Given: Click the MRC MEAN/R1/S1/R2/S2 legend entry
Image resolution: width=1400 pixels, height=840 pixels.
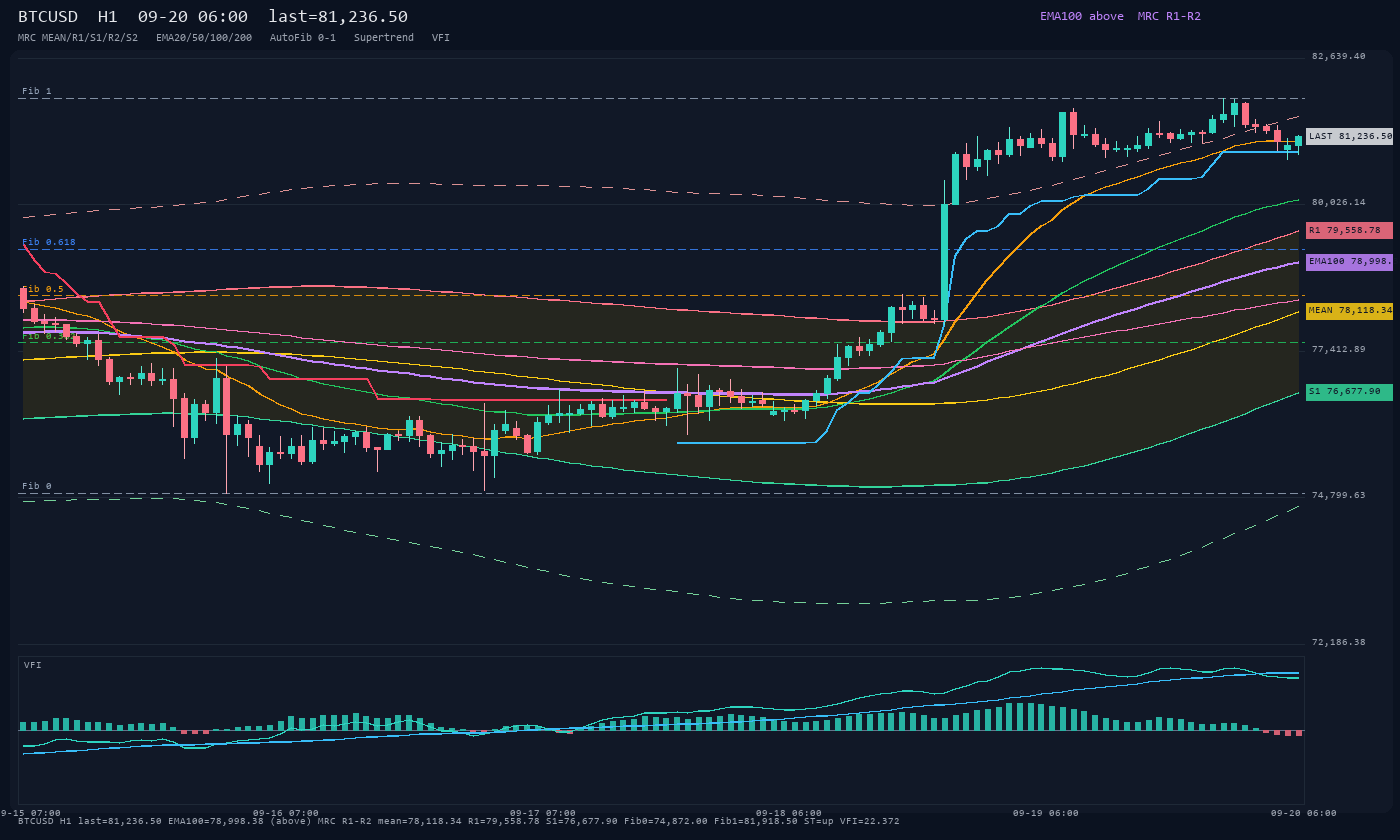Looking at the screenshot, I should point(78,37).
